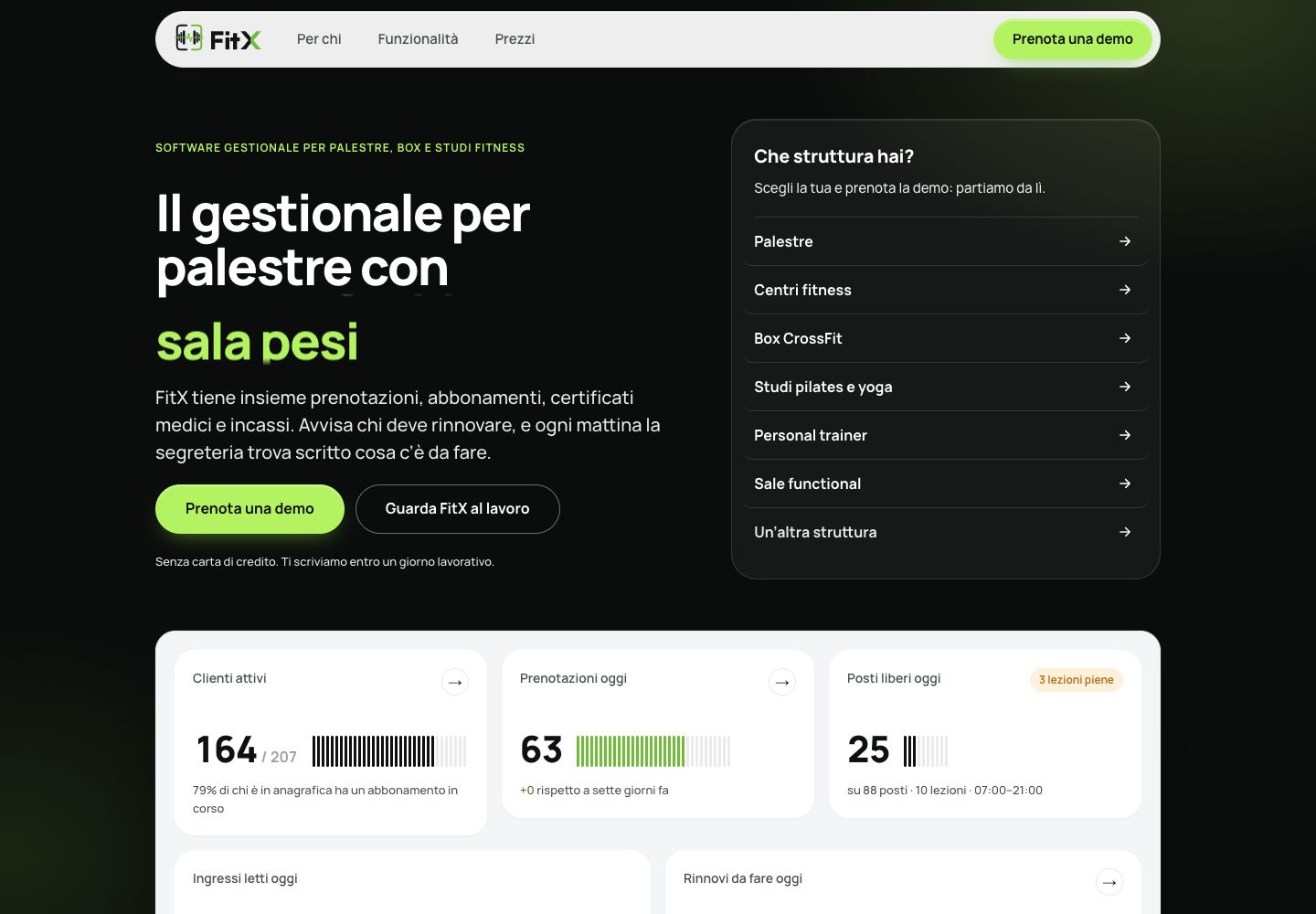1316x914 pixels.
Task: Open the Funzionalità menu item
Action: 418,39
